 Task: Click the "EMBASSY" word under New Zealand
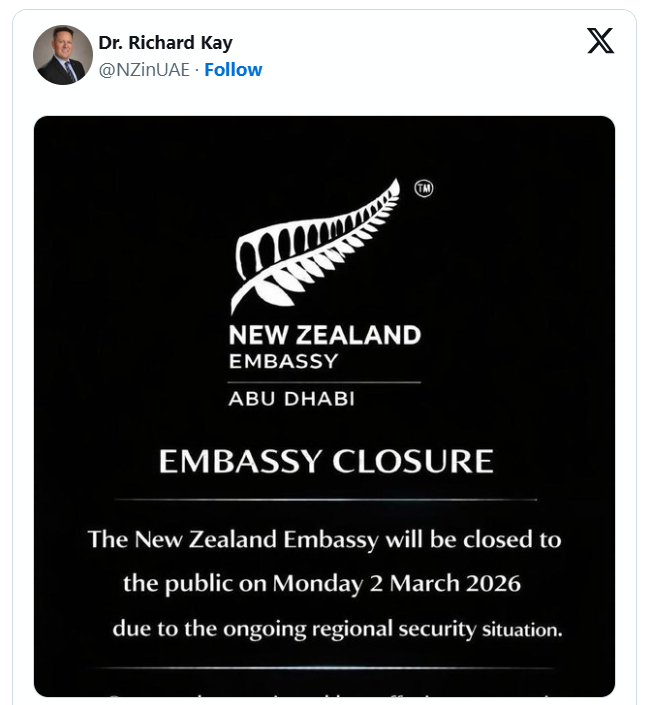point(284,361)
